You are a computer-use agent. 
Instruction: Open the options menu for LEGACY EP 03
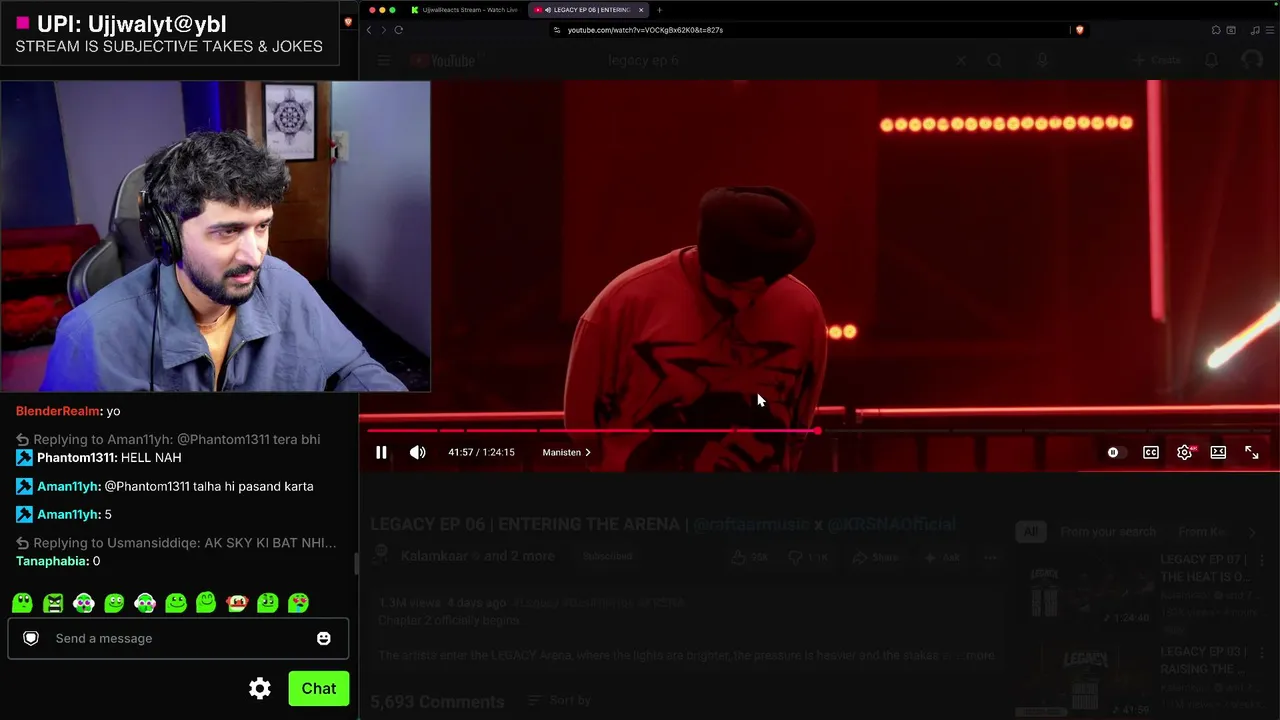[1262, 652]
